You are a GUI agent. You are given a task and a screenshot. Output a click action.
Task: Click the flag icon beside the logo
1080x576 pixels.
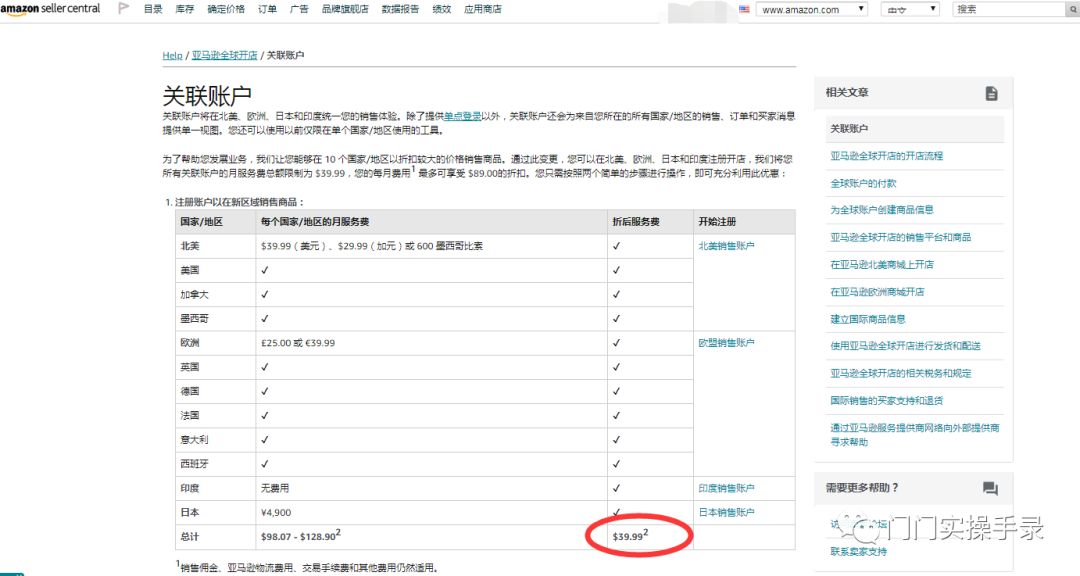coord(124,9)
